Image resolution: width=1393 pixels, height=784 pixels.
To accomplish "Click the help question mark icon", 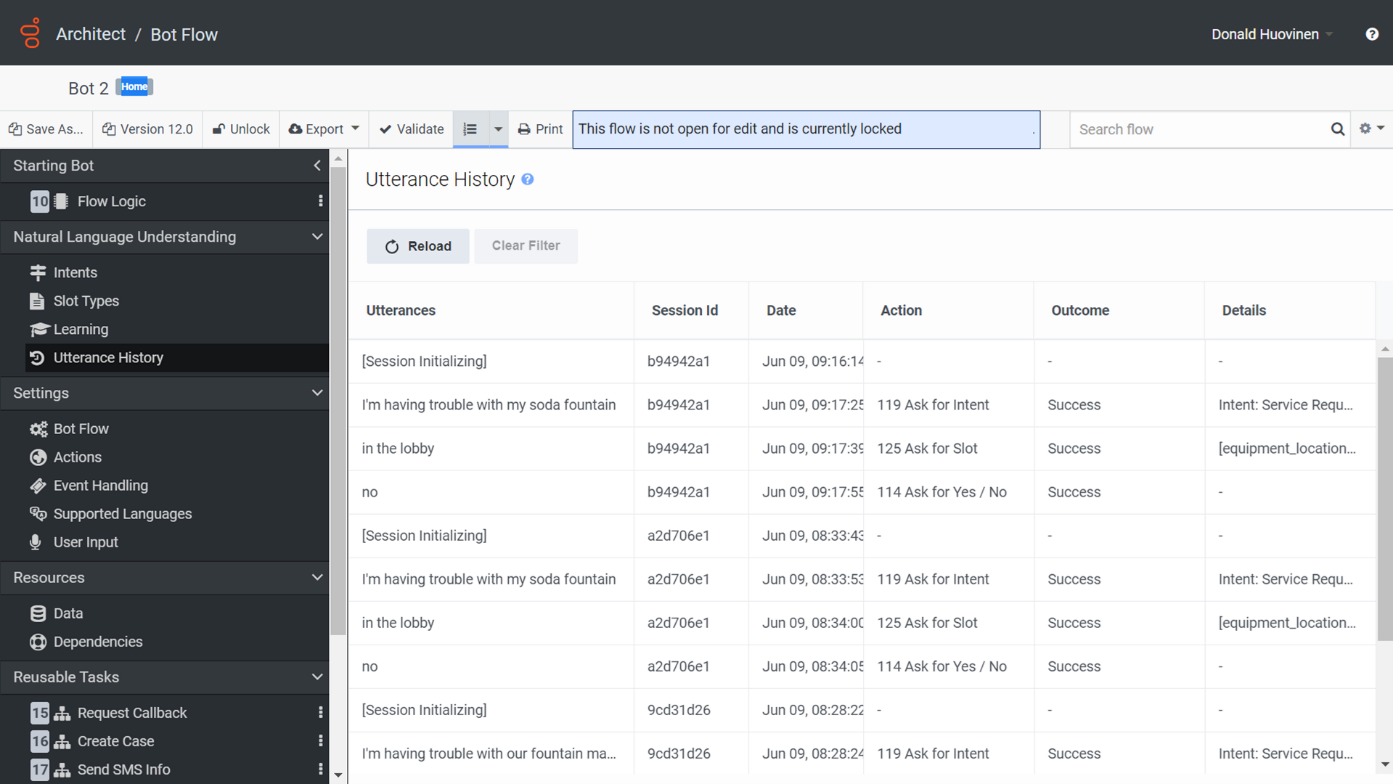I will (x=1371, y=34).
